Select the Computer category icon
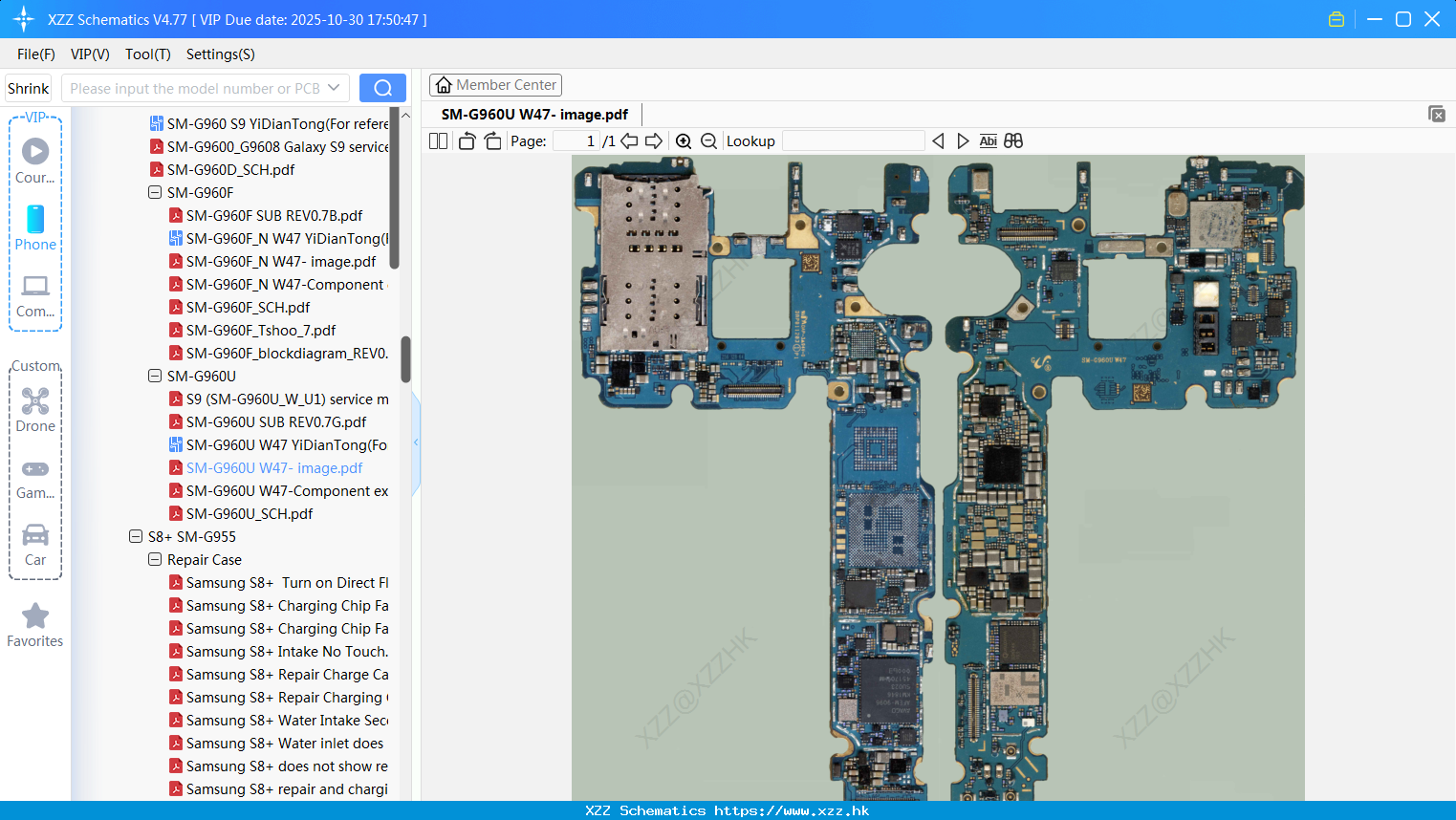The image size is (1456, 820). tap(35, 295)
